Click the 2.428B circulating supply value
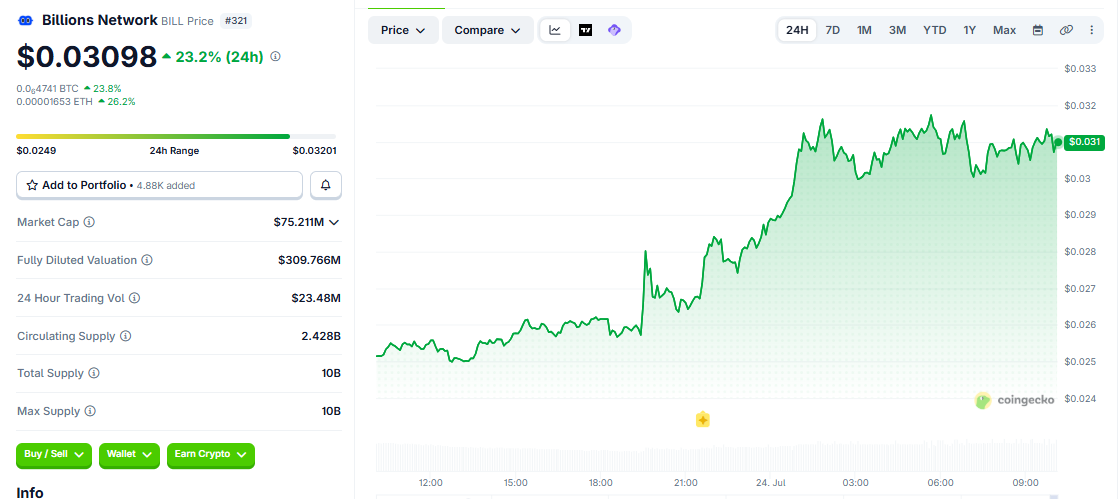 [x=321, y=336]
